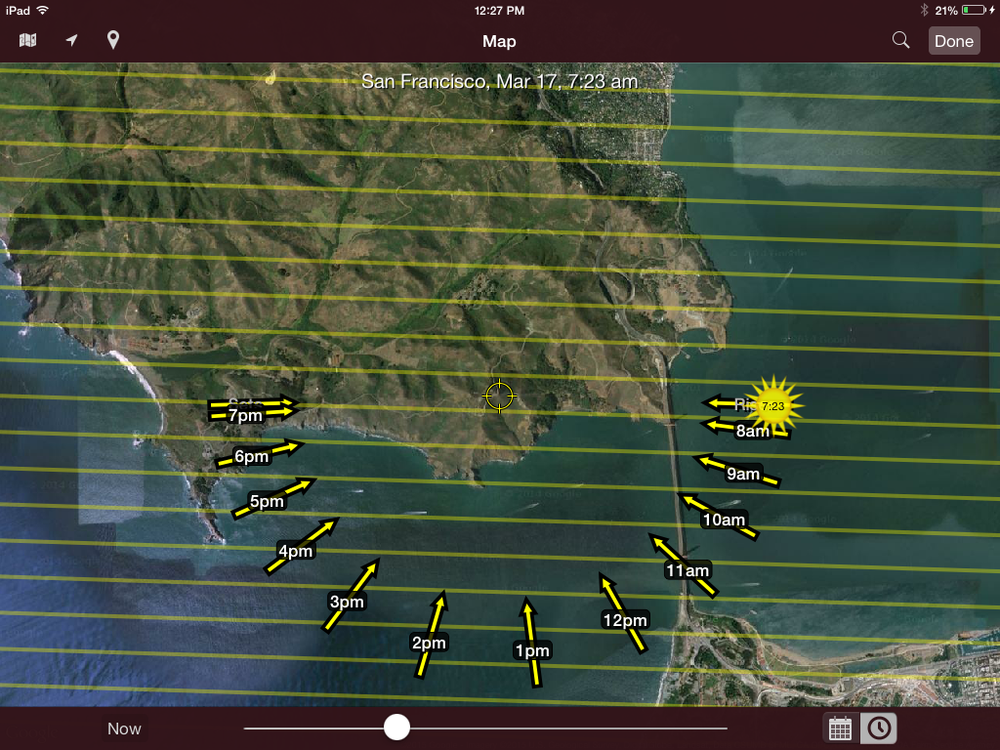Screen dimensions: 1000x750
Task: Tap the San Francisco date header text
Action: point(499,82)
